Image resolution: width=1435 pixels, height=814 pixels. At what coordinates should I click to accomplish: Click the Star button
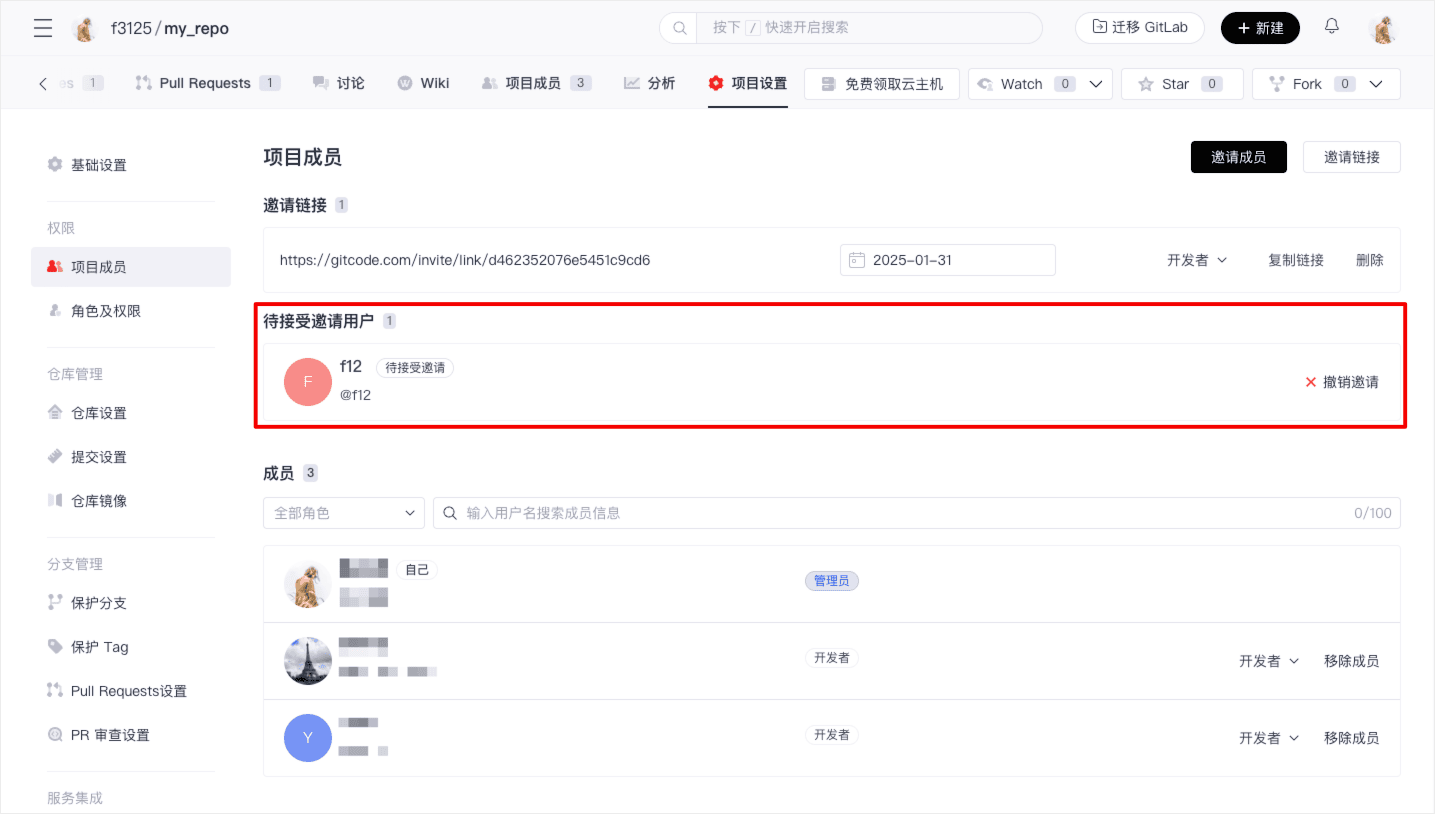[x=1181, y=84]
